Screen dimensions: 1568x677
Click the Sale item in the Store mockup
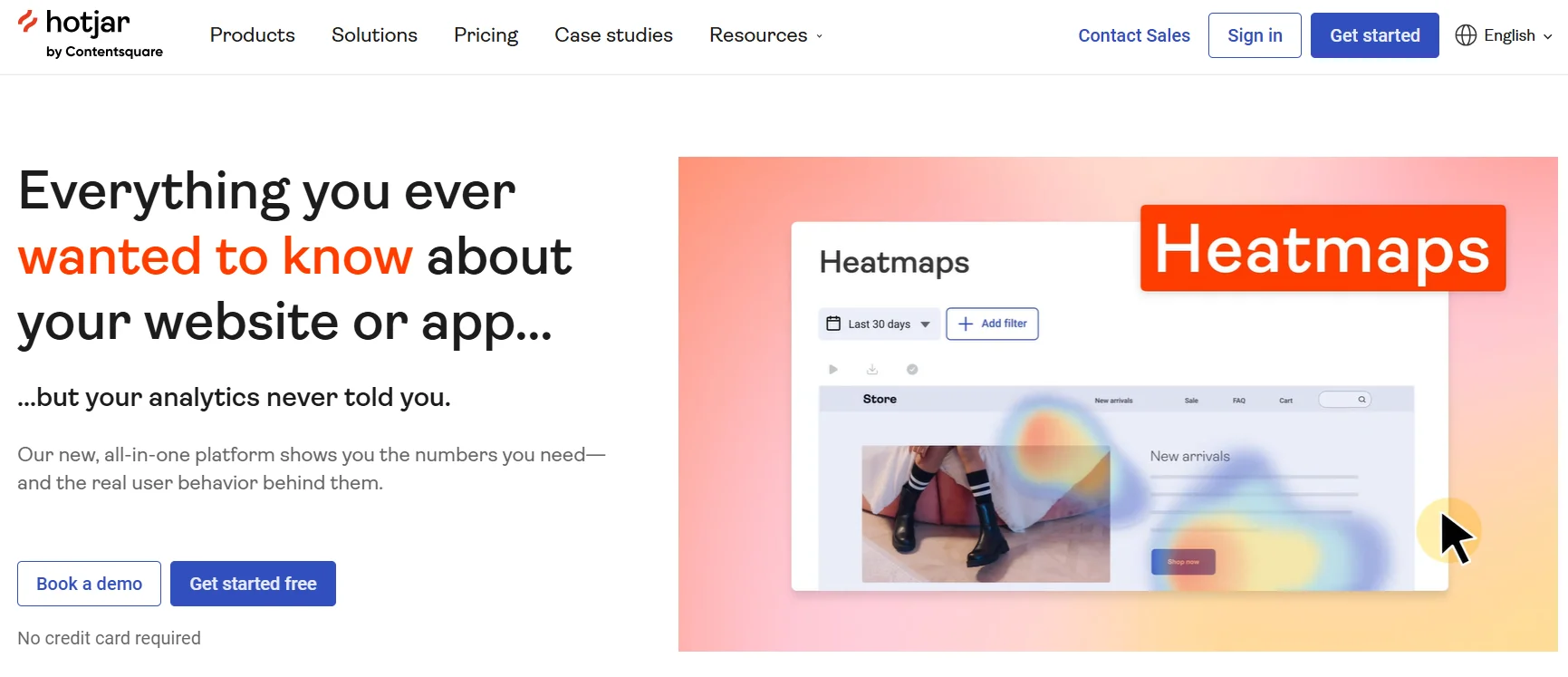1191,401
